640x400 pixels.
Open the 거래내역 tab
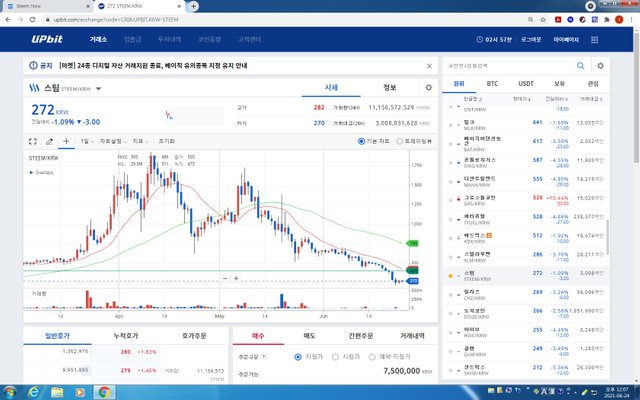(413, 336)
